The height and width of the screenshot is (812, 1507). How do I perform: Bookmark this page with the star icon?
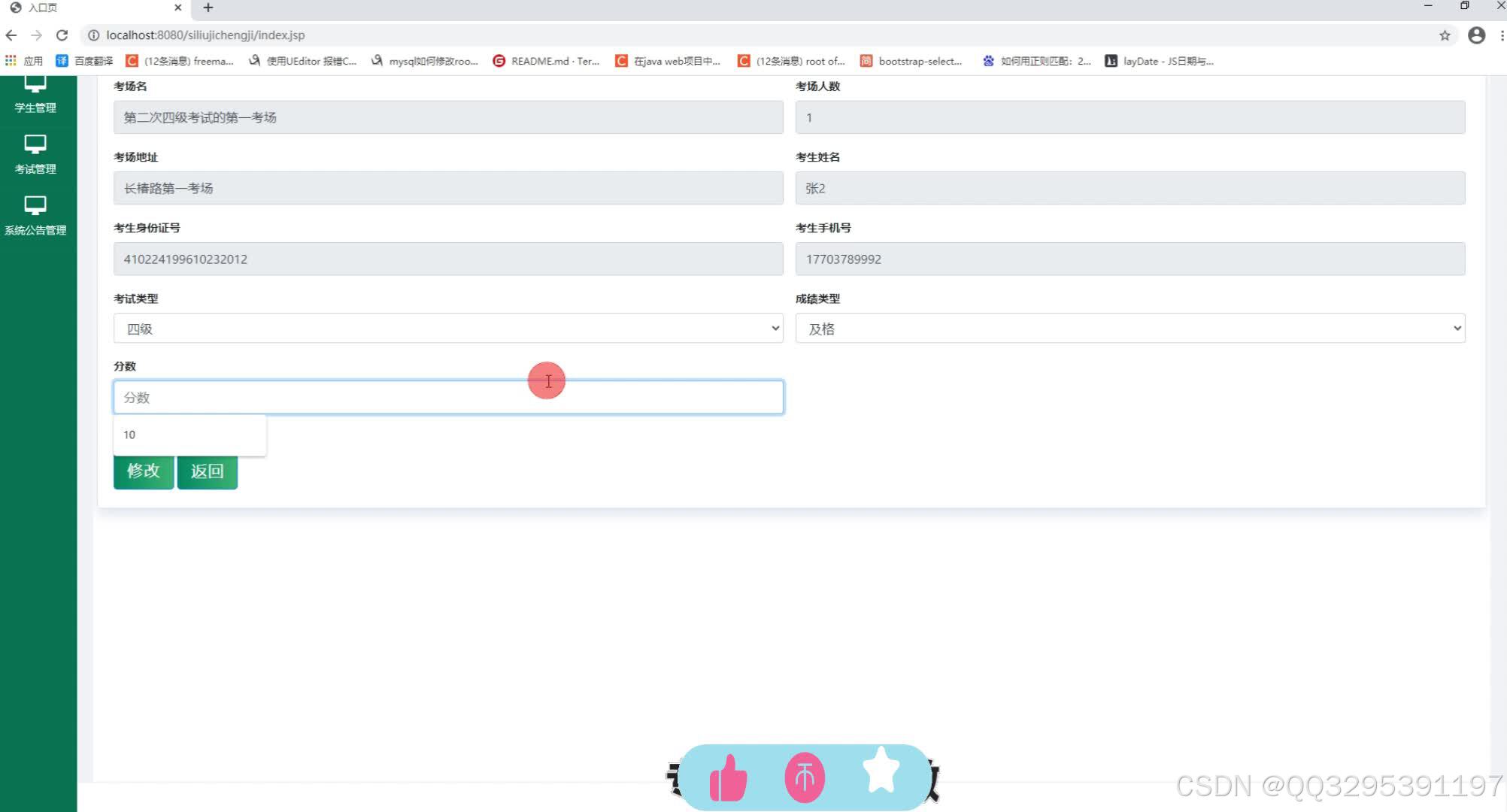[x=1445, y=35]
